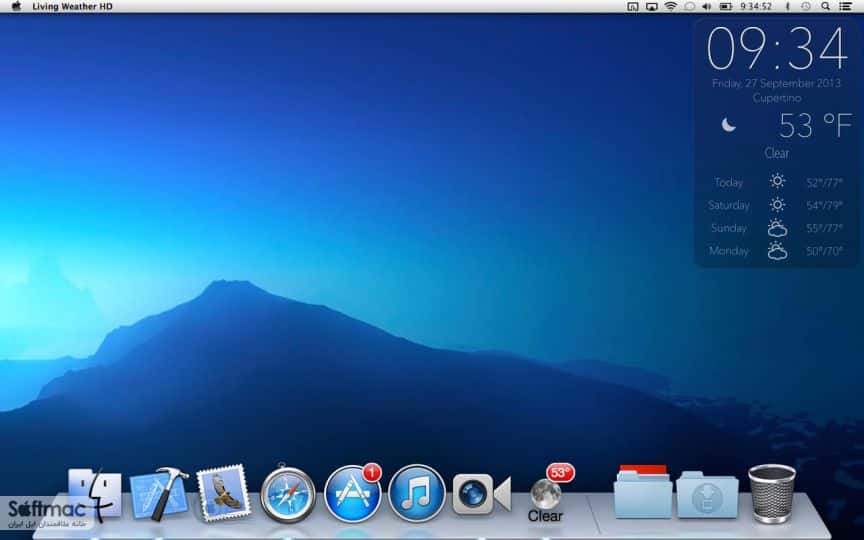The width and height of the screenshot is (864, 540).
Task: Open the Downloads folder stack
Action: pos(708,494)
